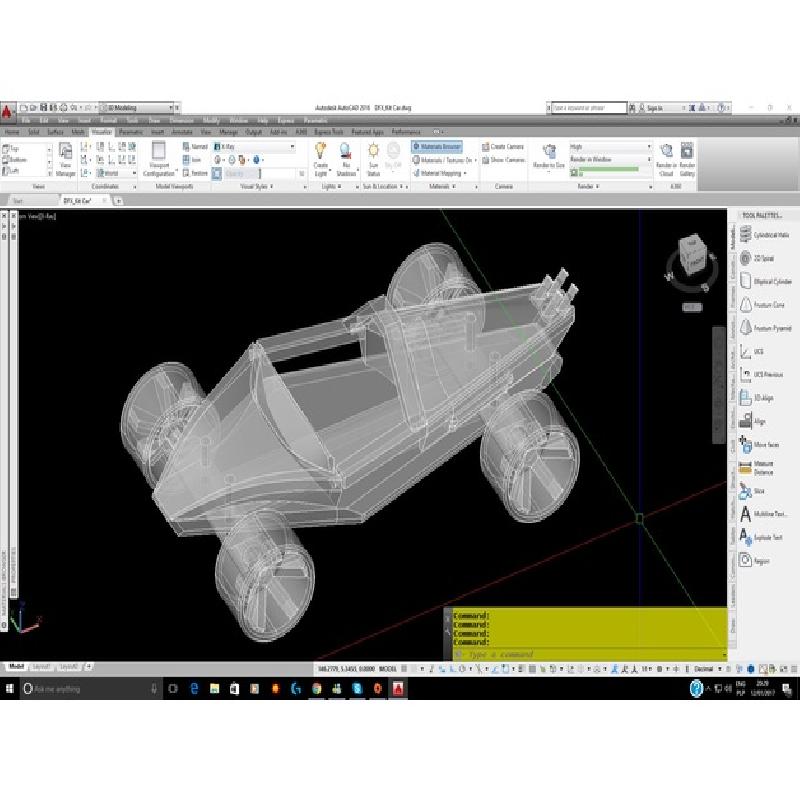This screenshot has width=800, height=800.
Task: Select the Elliptical Cylinder tool
Action: pos(766,282)
